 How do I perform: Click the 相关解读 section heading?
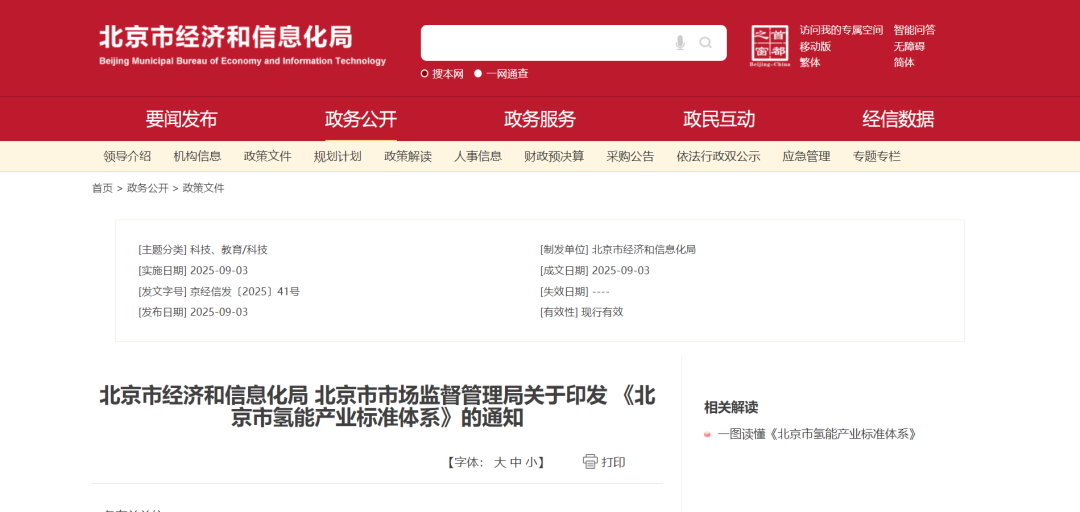(x=731, y=407)
